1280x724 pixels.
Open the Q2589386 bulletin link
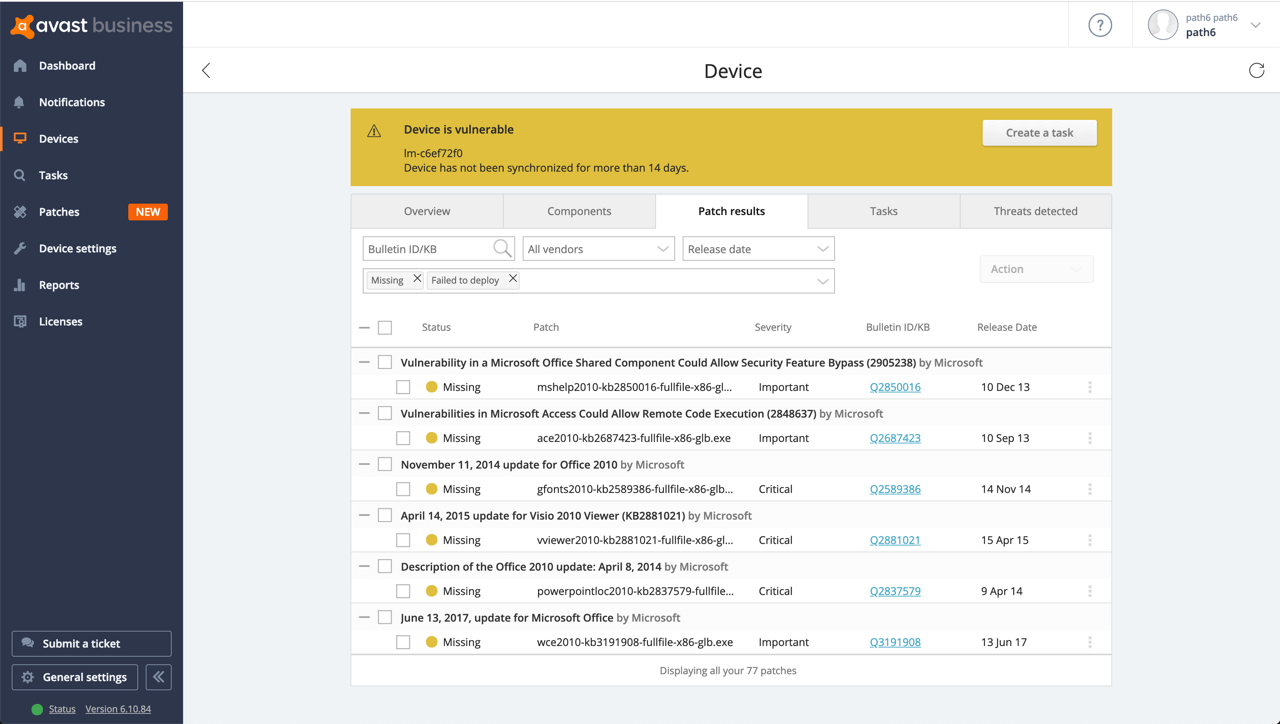(895, 489)
